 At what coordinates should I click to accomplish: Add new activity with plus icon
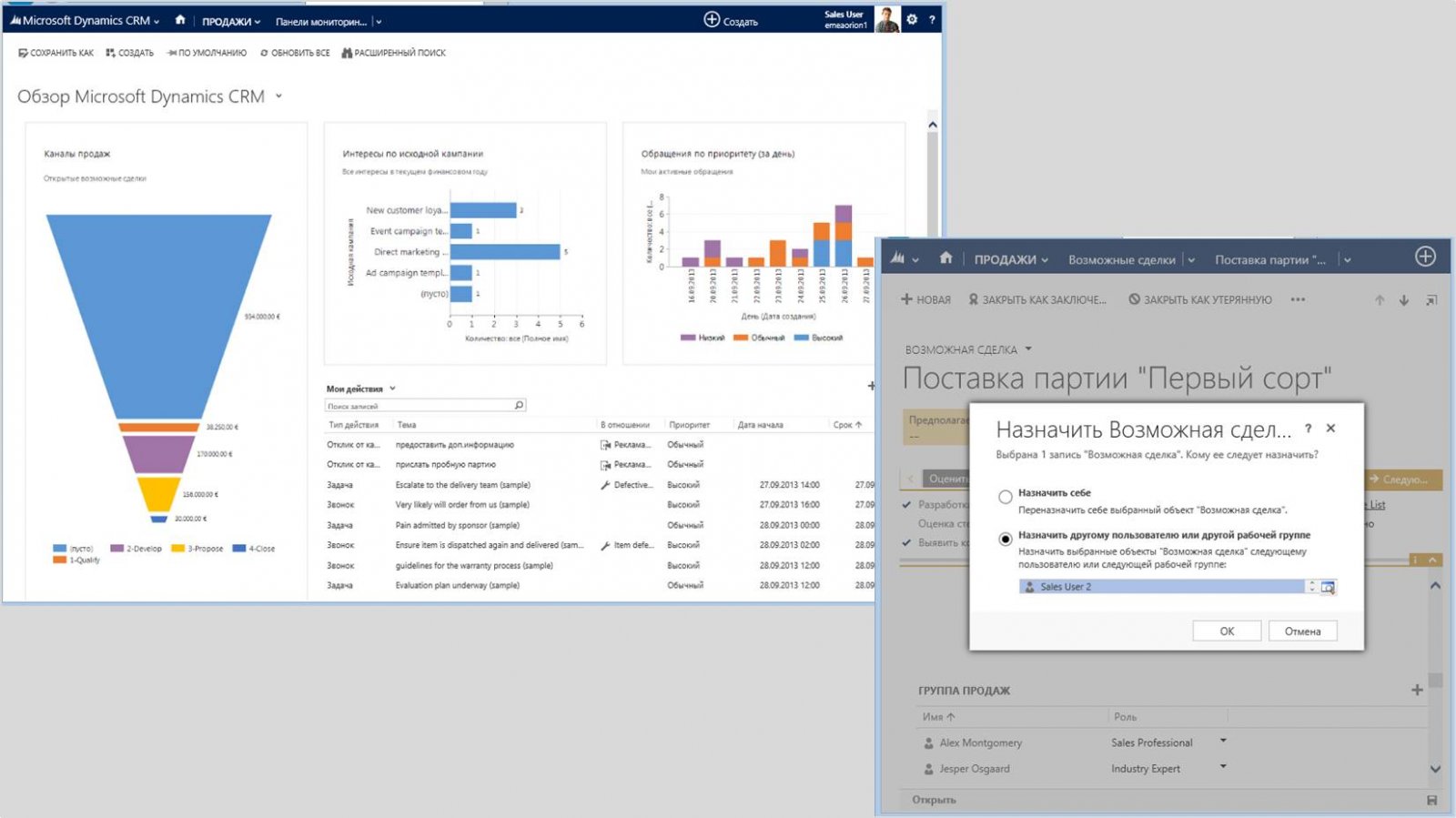tap(870, 386)
